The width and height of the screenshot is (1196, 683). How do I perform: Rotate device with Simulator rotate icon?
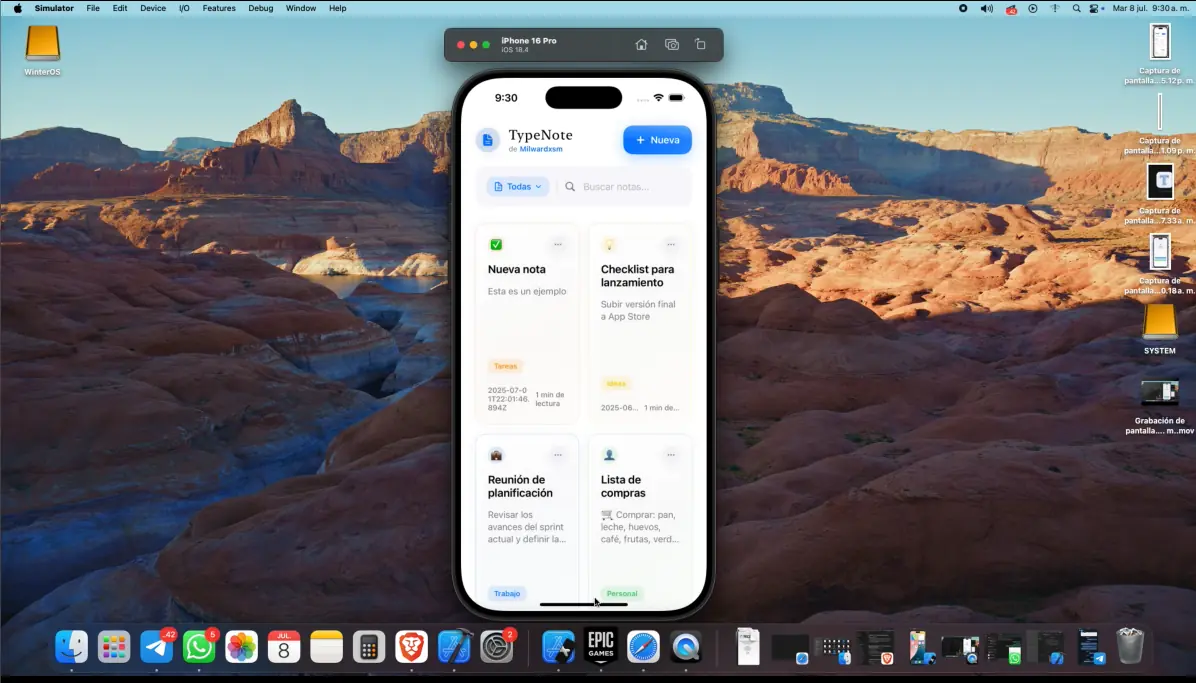700,45
